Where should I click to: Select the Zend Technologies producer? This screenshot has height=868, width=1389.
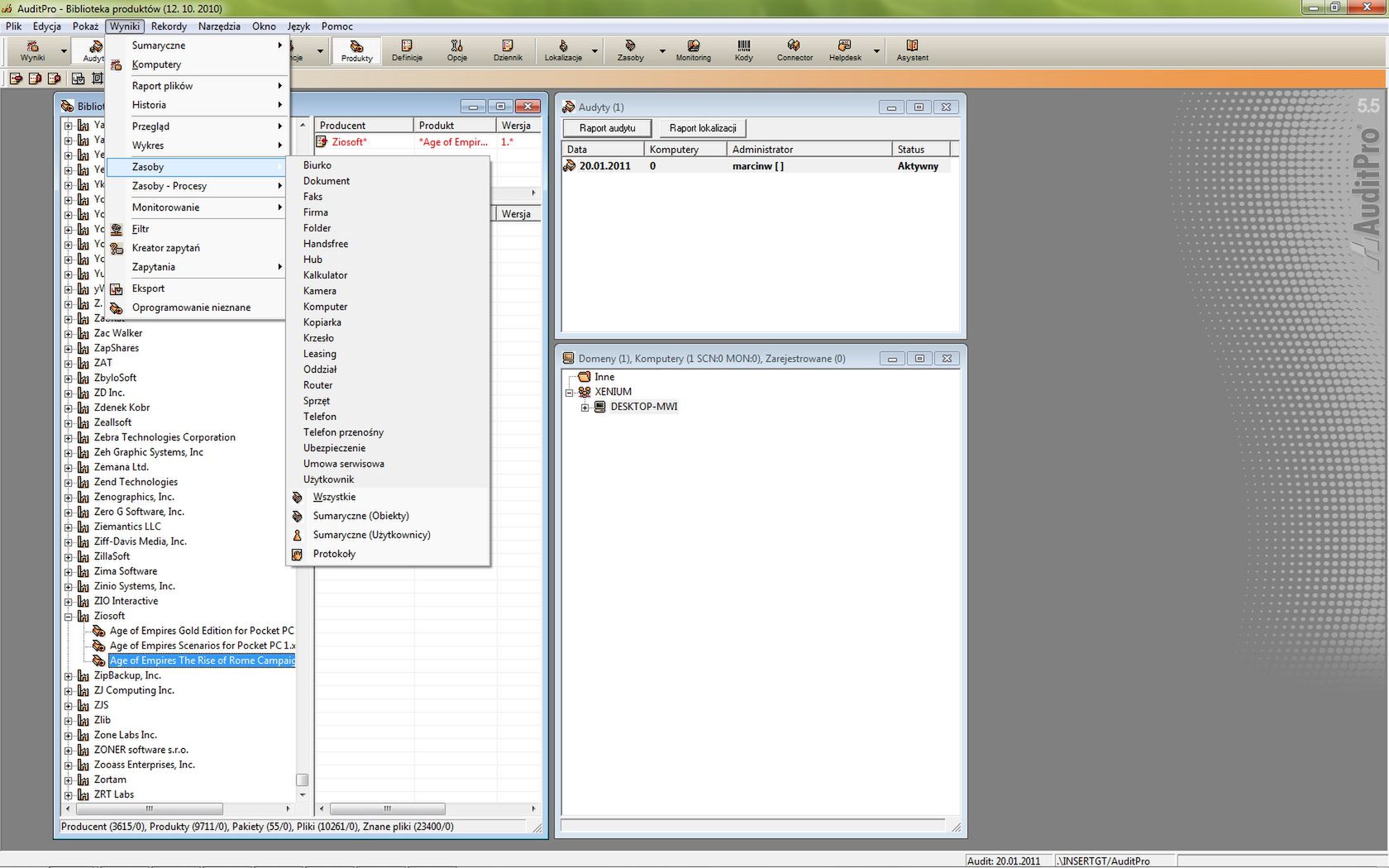click(x=136, y=482)
